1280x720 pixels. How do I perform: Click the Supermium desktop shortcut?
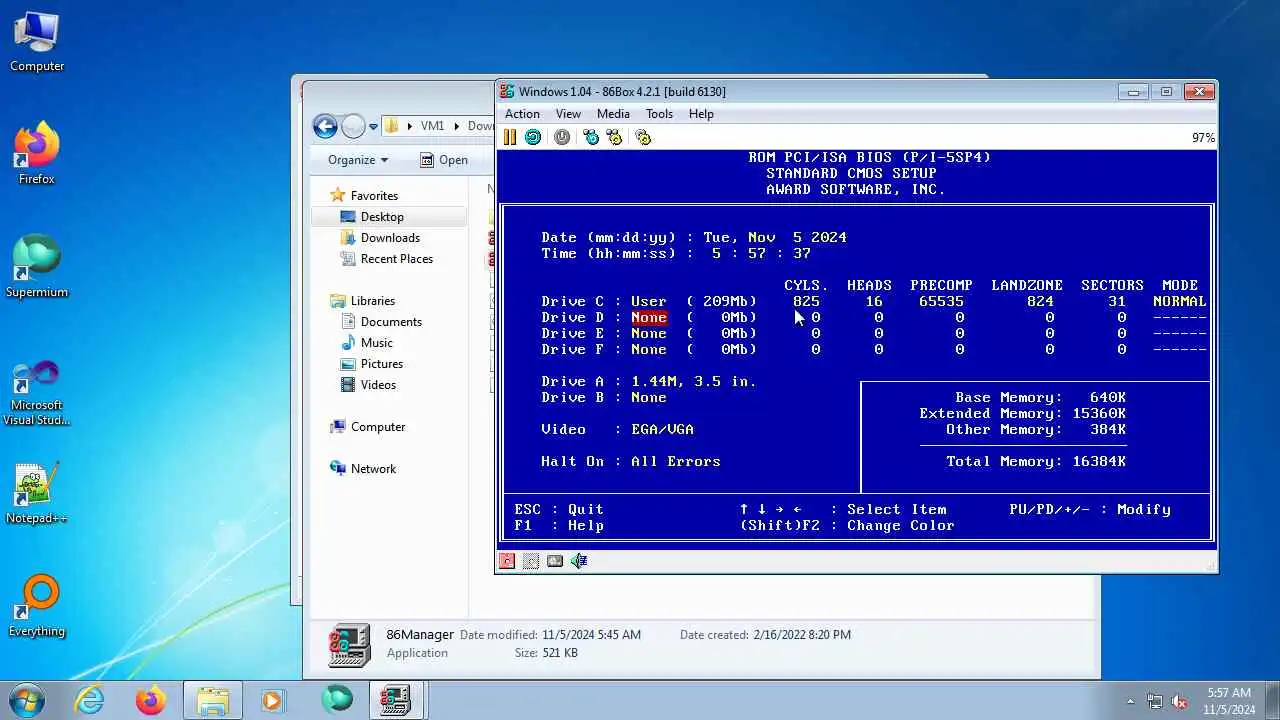37,268
